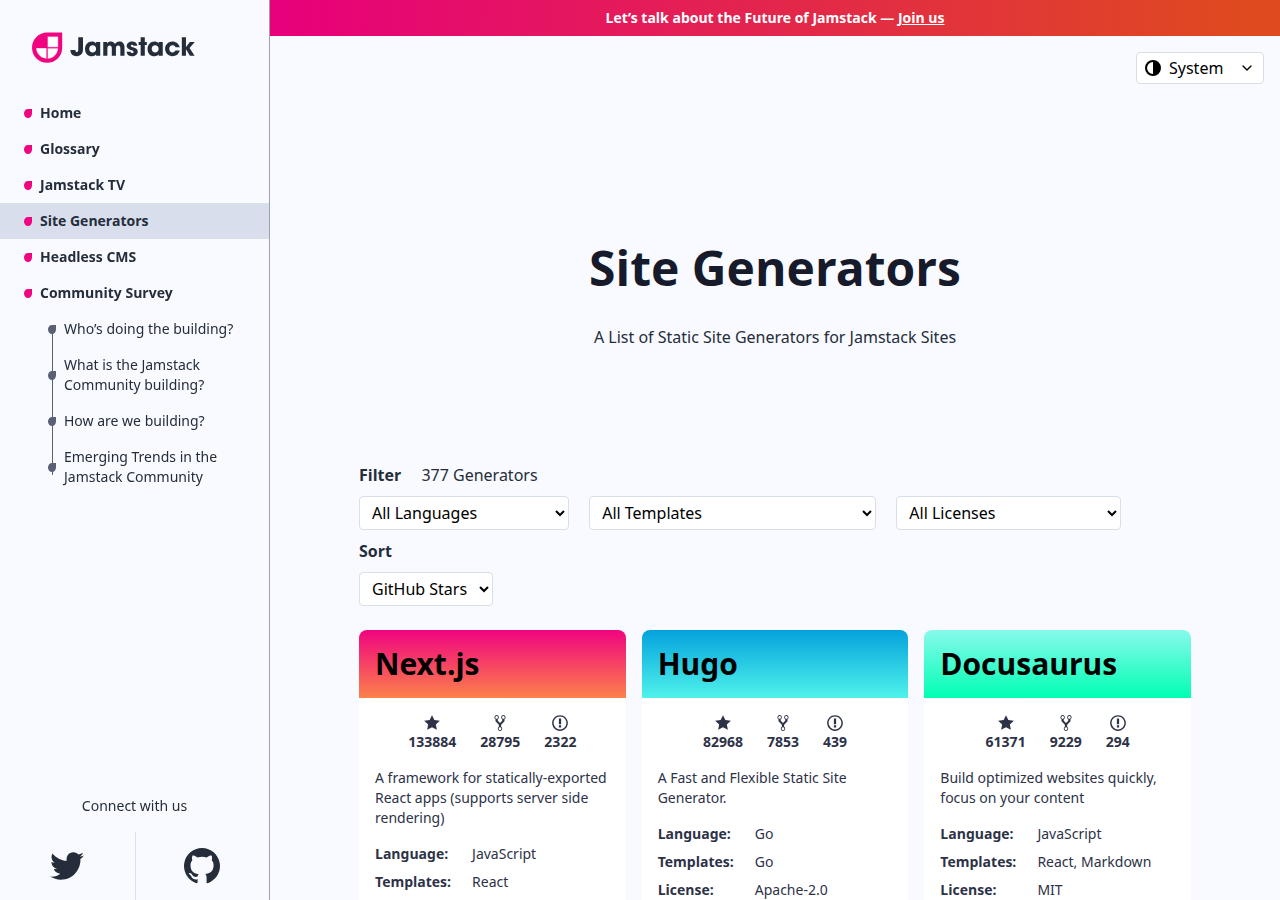Click the 82968 stars count
1280x900 pixels.
(x=723, y=742)
